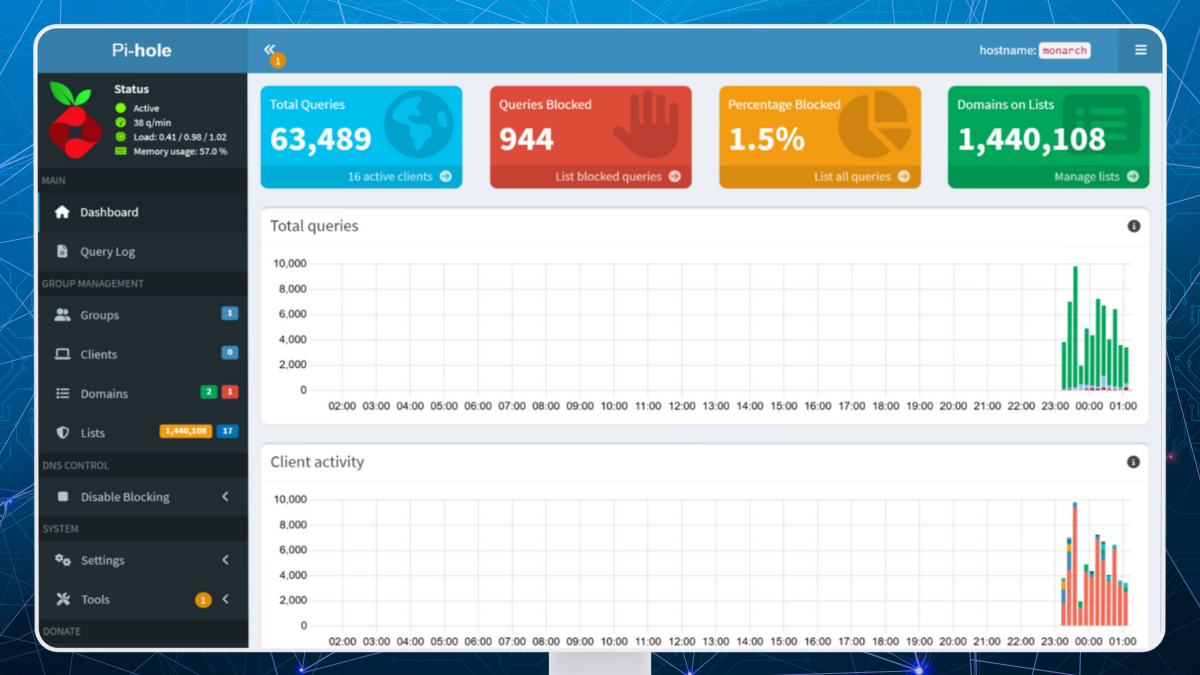Click the Total queries info icon

click(x=1133, y=226)
